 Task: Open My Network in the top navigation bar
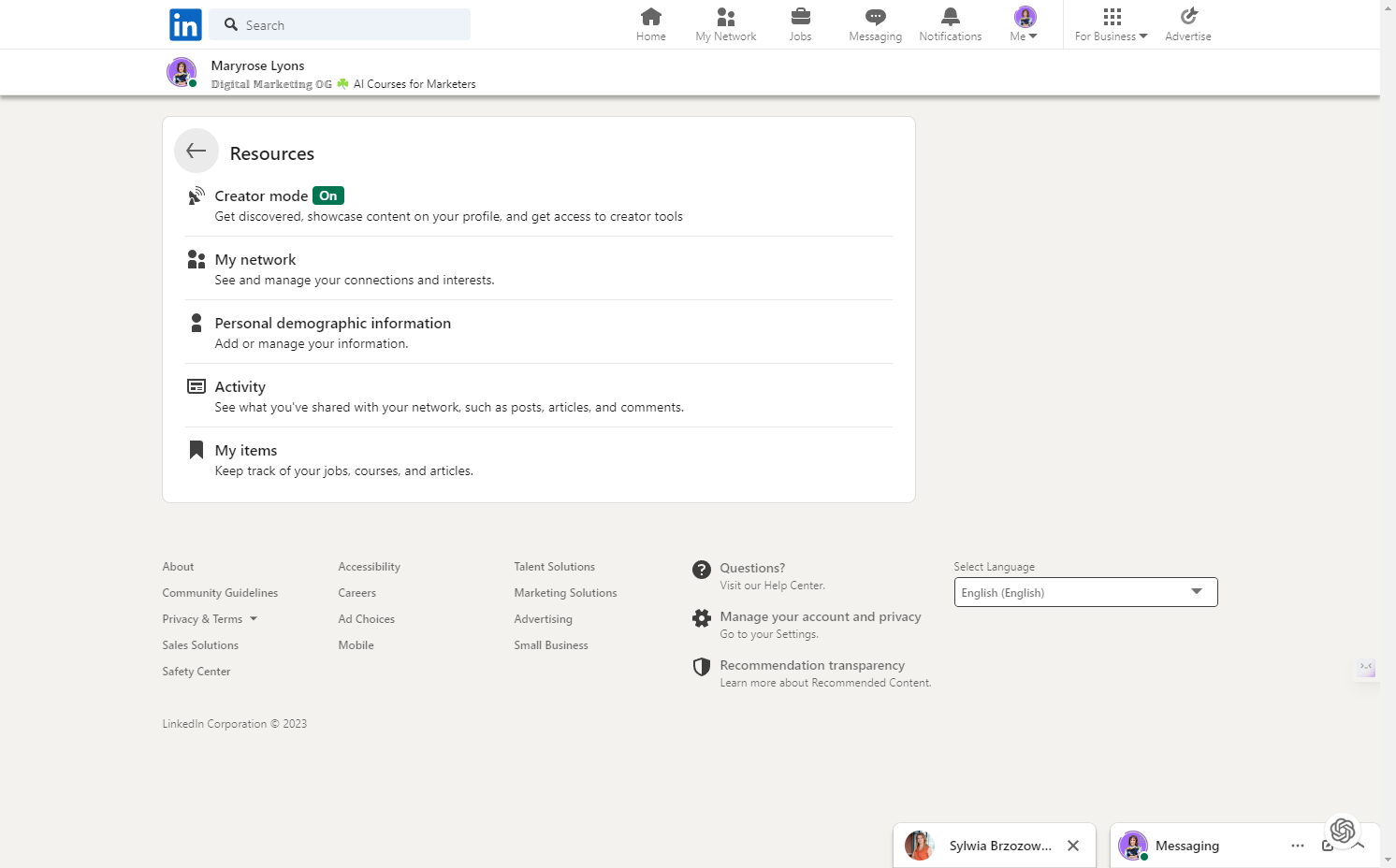point(726,24)
